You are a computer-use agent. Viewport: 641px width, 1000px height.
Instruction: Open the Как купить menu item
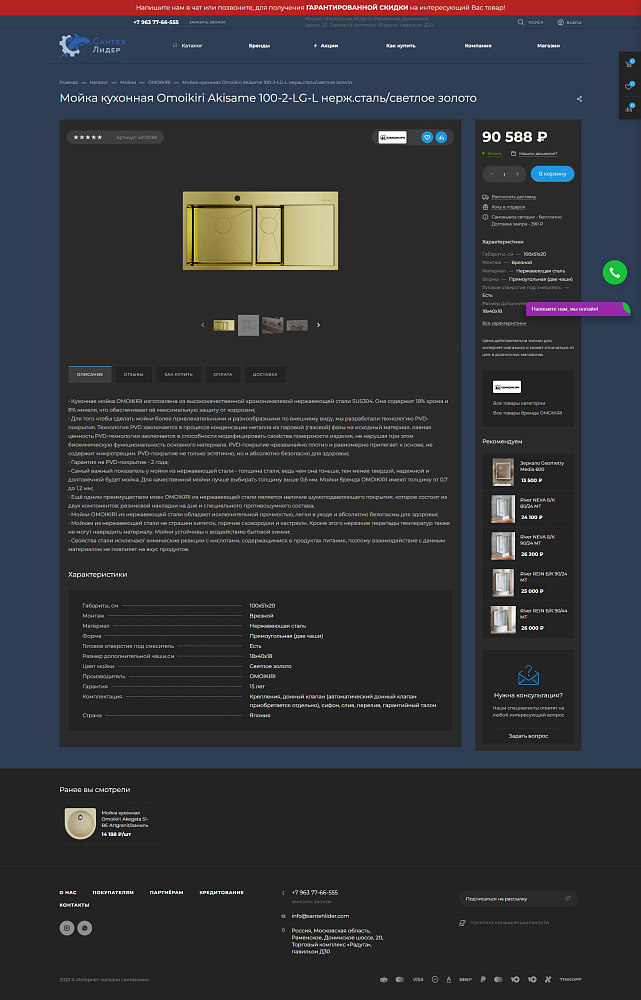pyautogui.click(x=401, y=45)
